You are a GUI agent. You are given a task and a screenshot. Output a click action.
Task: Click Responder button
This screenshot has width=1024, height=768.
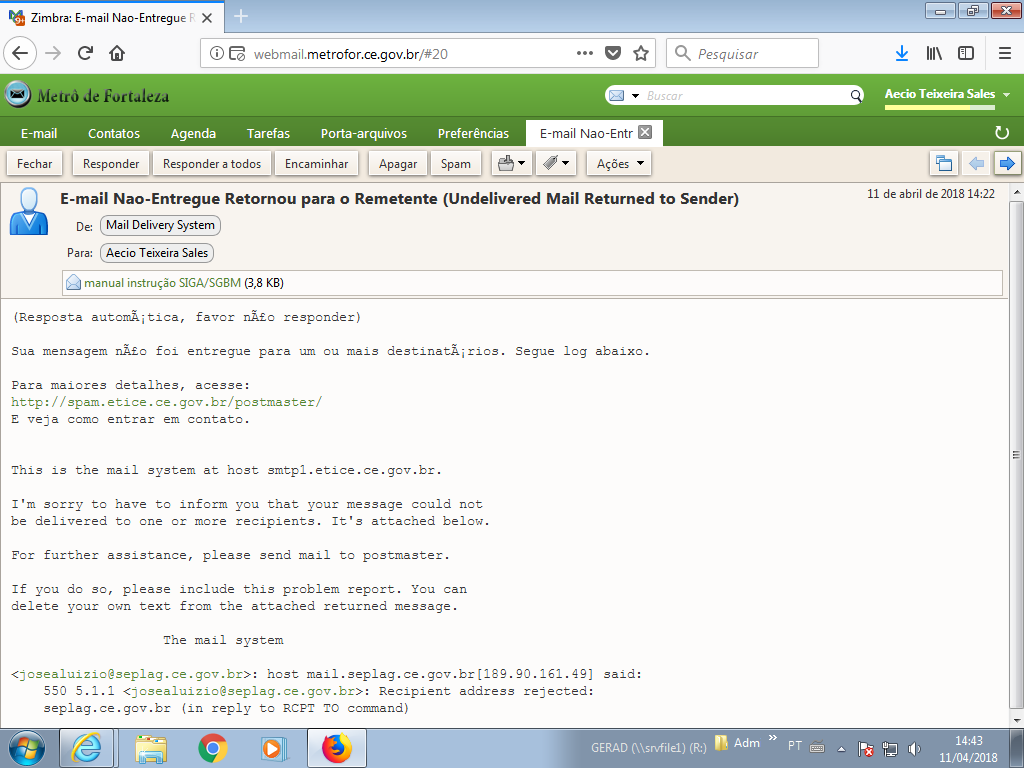[x=111, y=163]
